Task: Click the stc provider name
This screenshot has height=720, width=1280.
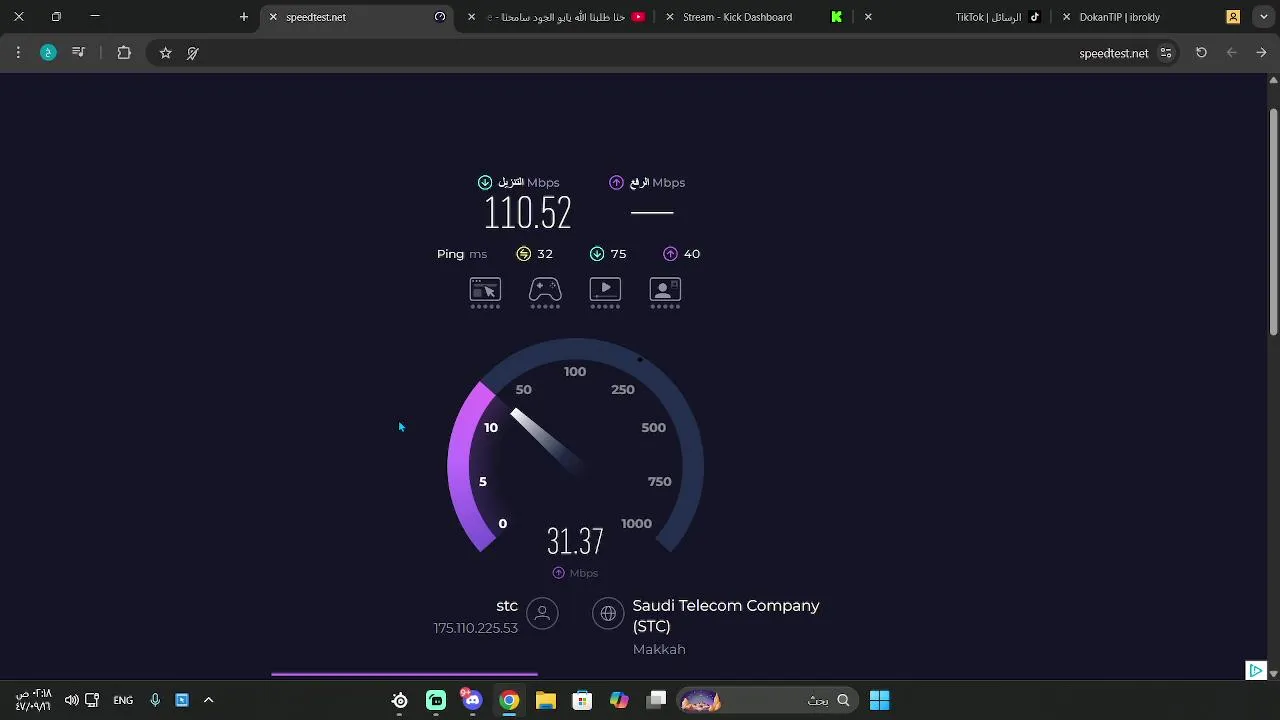Action: tap(507, 605)
